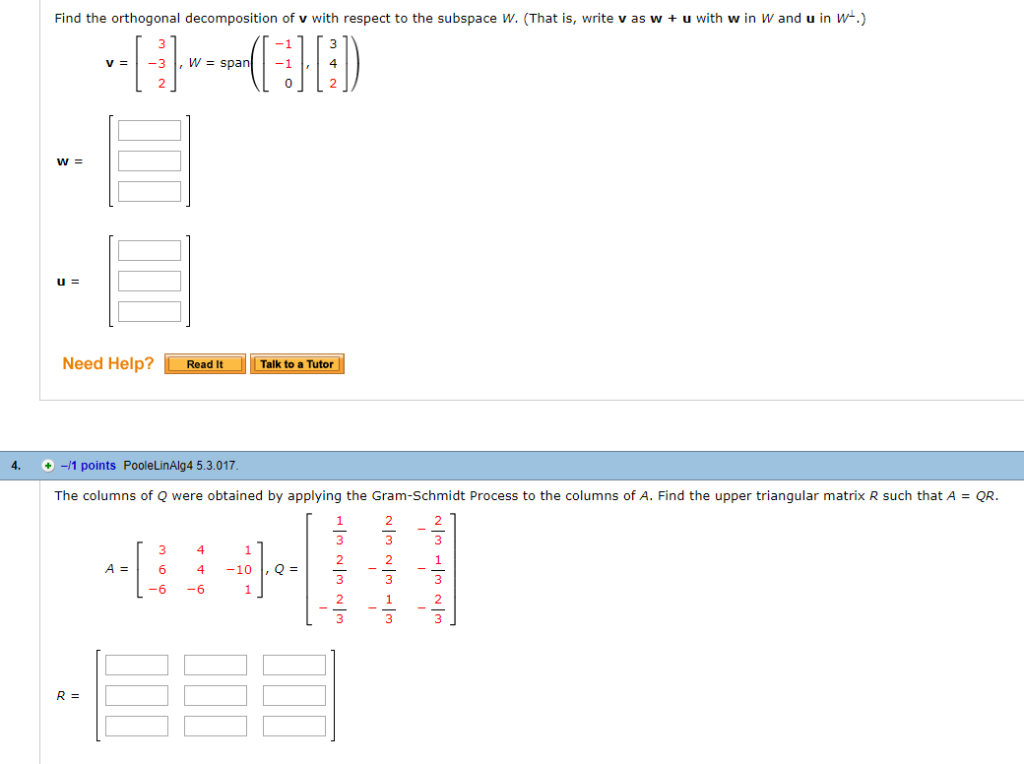Screen dimensions: 1024x764
Task: Click the third entry box of vector w
Action: click(x=149, y=189)
